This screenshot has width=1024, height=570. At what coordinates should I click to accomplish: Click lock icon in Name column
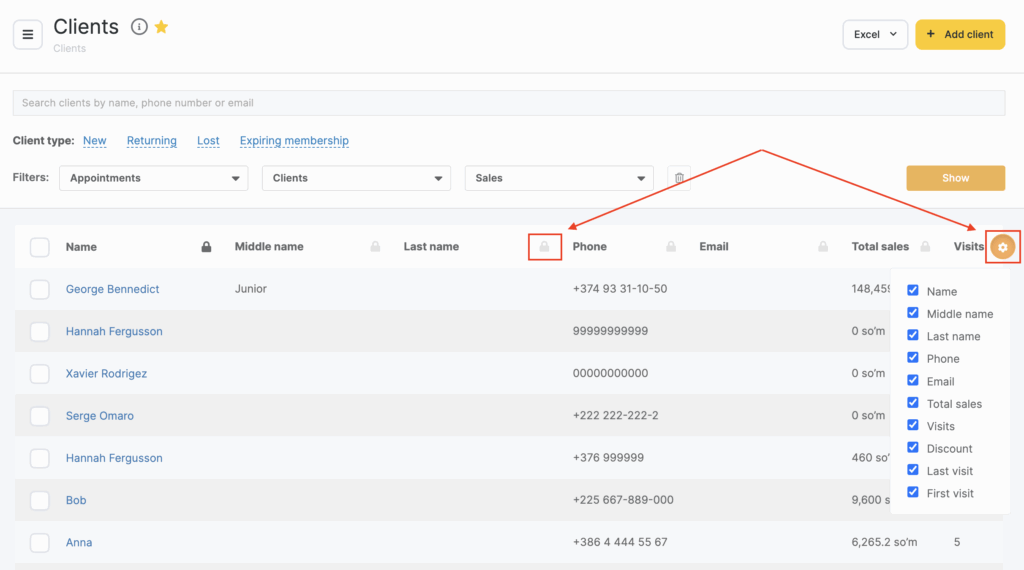pyautogui.click(x=207, y=247)
